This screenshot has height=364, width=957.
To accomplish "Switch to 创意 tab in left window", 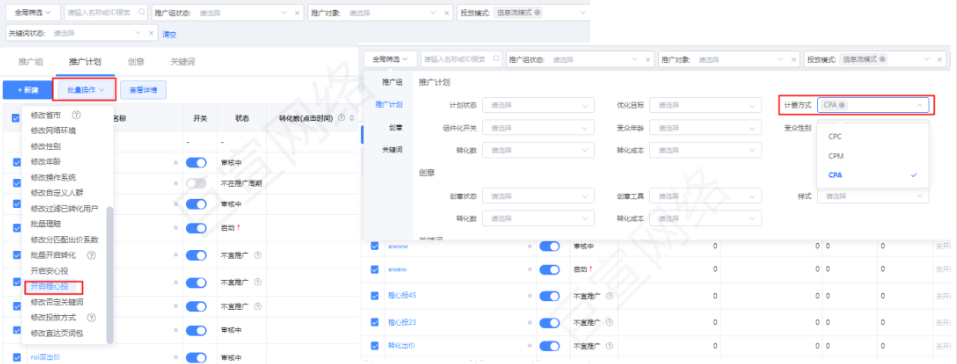I will [135, 62].
